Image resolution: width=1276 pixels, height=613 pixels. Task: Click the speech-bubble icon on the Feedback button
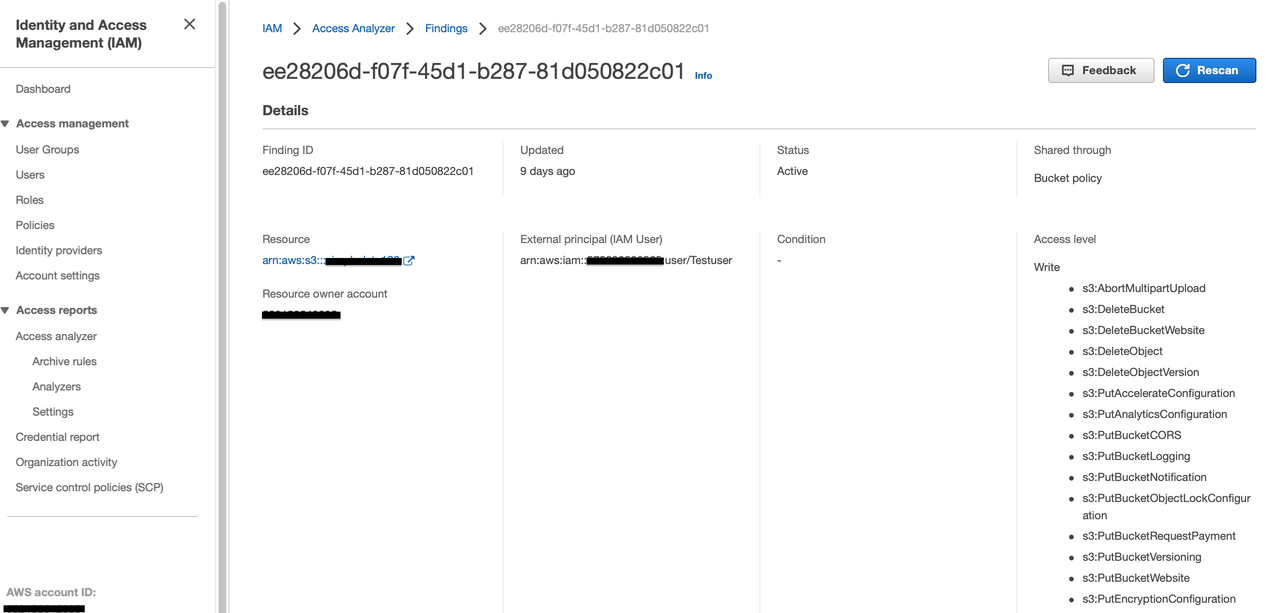(1066, 70)
